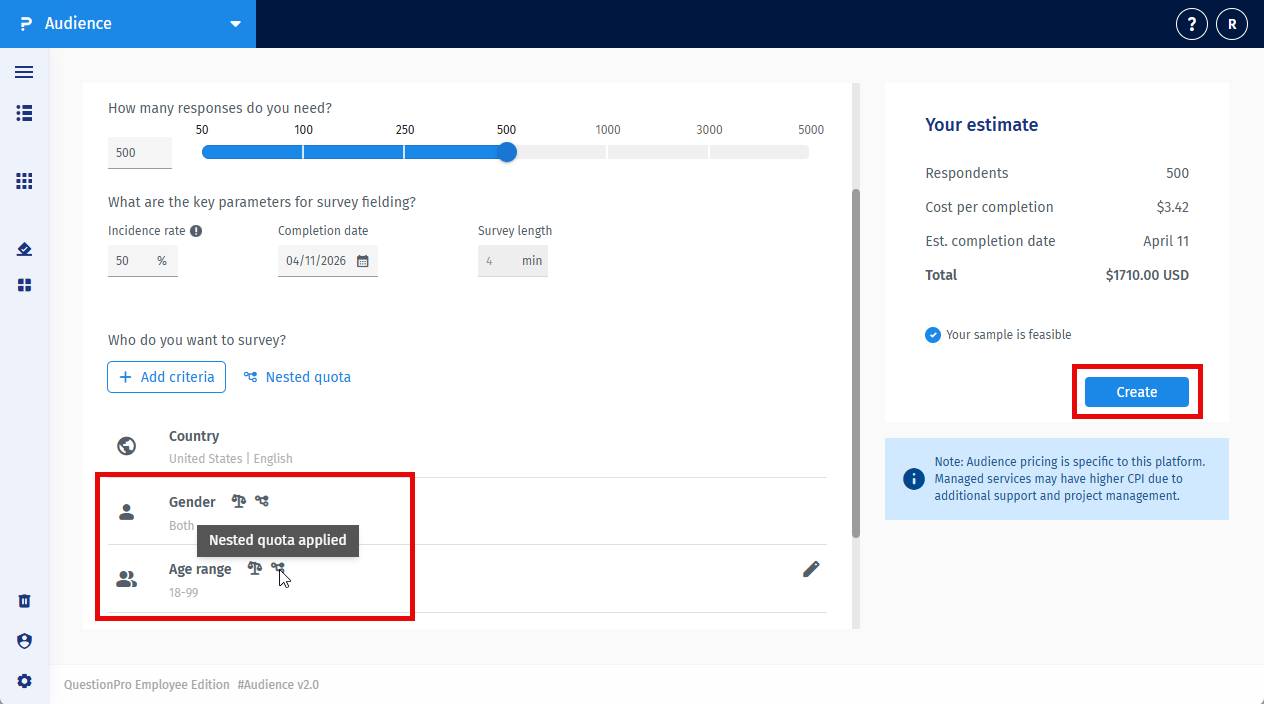Click the shield account icon in sidebar
The width and height of the screenshot is (1264, 704).
coord(24,641)
